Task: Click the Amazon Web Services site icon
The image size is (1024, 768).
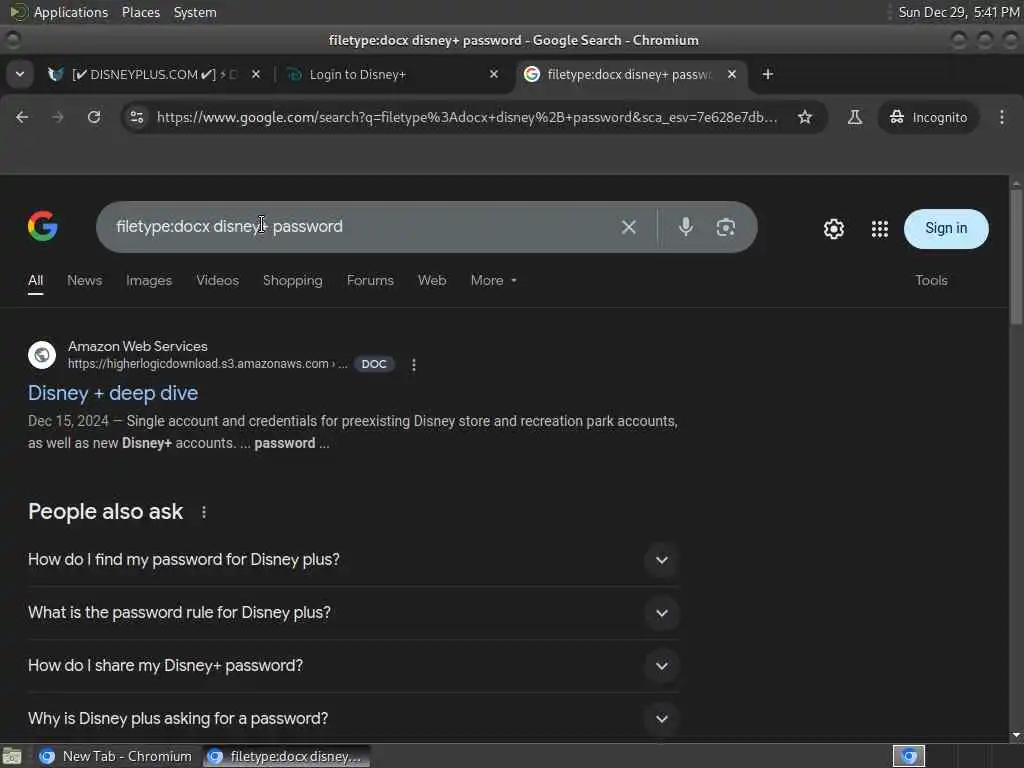Action: click(x=42, y=355)
